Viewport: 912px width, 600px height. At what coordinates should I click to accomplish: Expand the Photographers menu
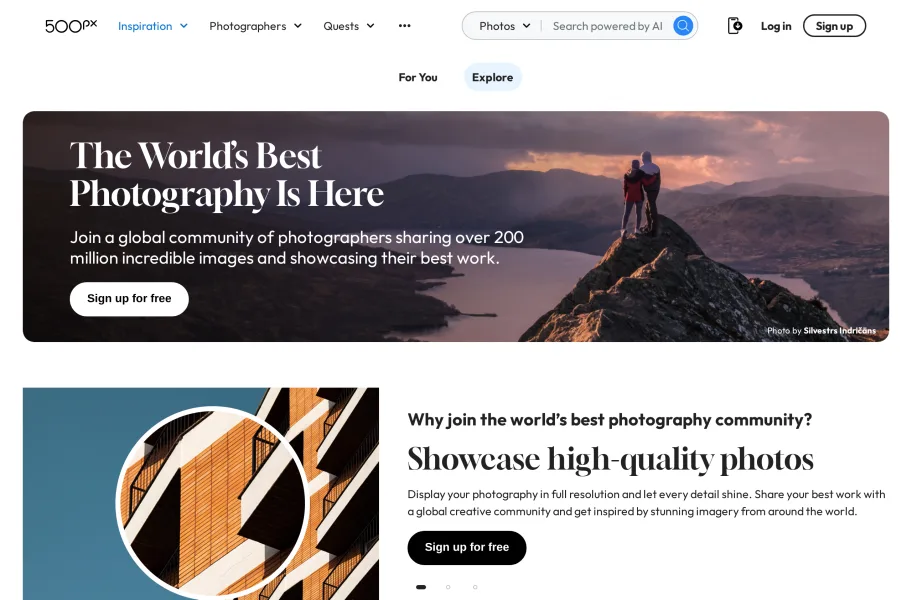coord(255,26)
